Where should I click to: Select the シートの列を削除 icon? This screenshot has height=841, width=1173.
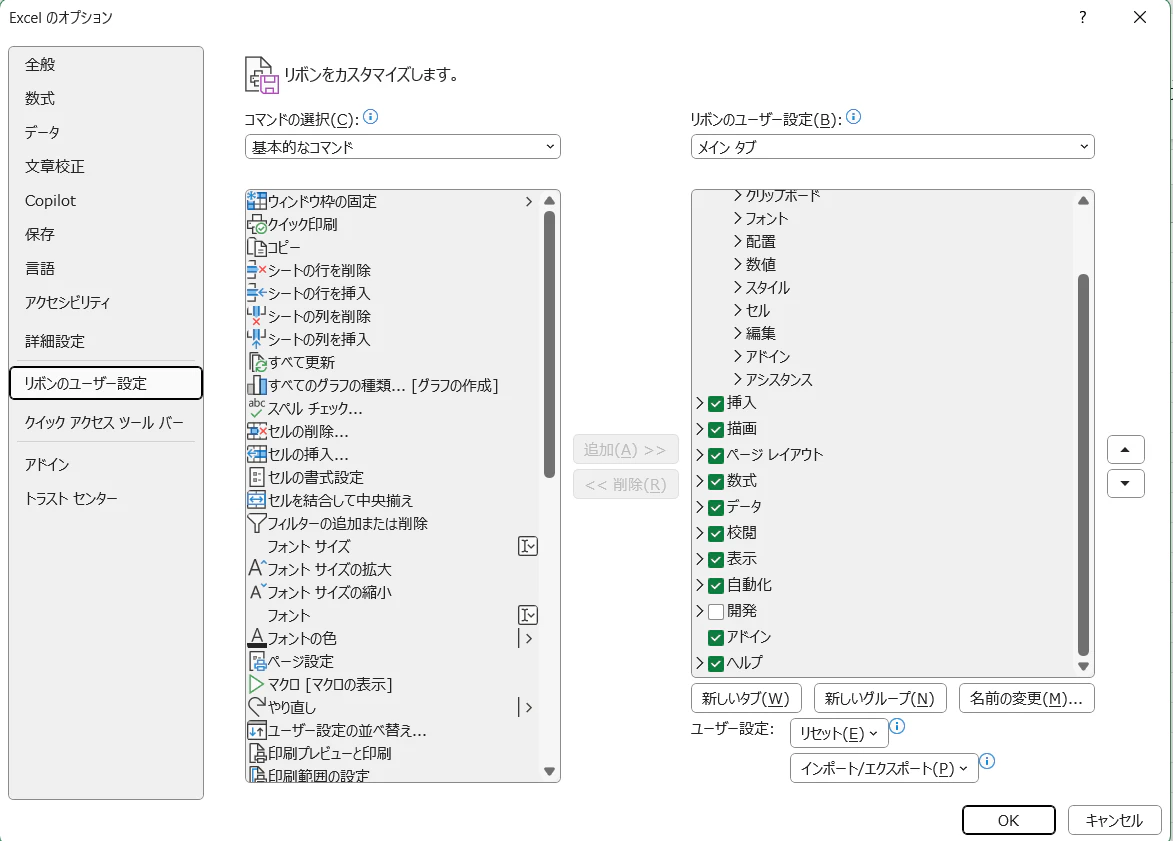pos(257,316)
